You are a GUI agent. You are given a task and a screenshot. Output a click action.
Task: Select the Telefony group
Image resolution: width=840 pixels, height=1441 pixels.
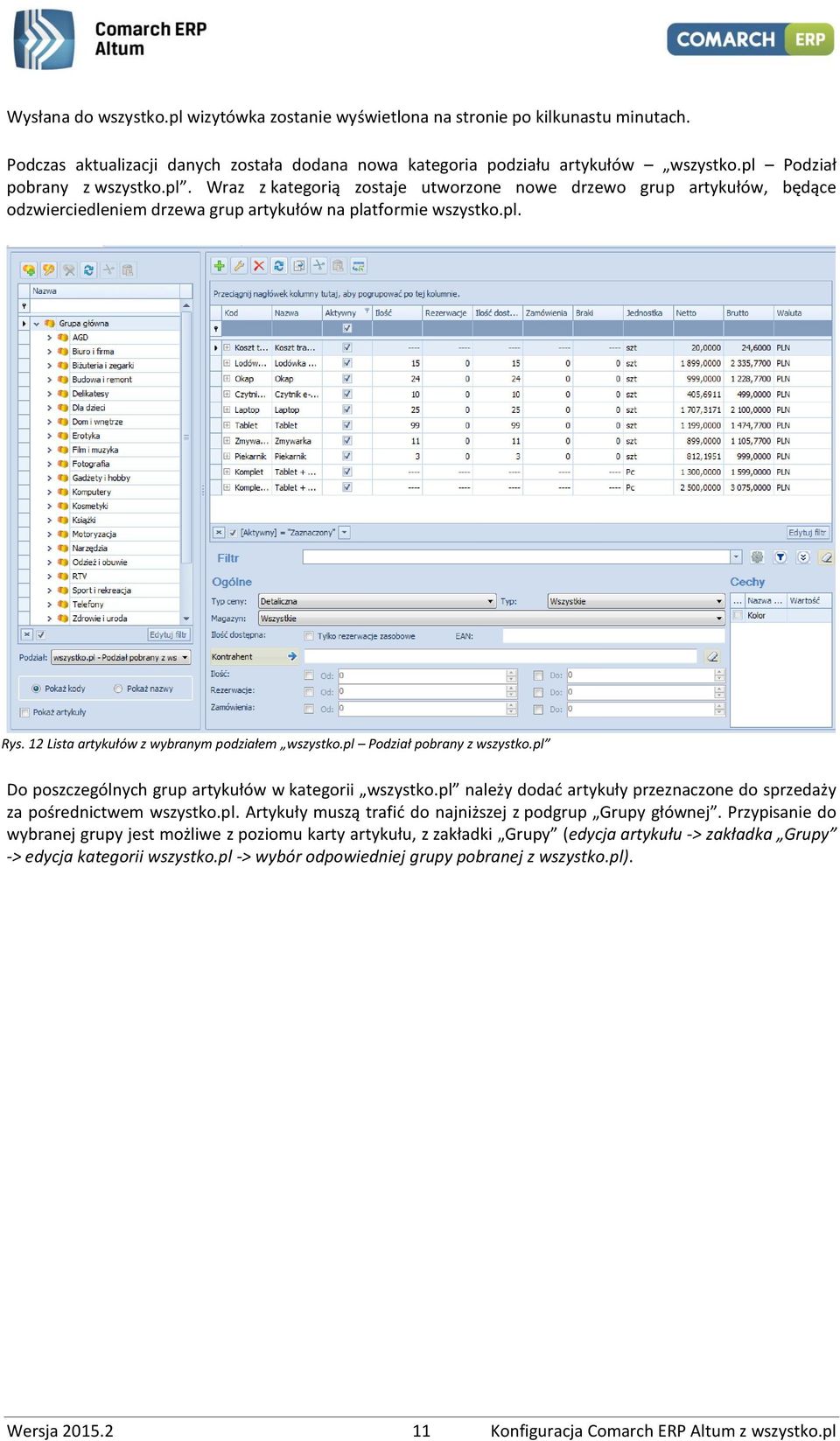tap(87, 605)
